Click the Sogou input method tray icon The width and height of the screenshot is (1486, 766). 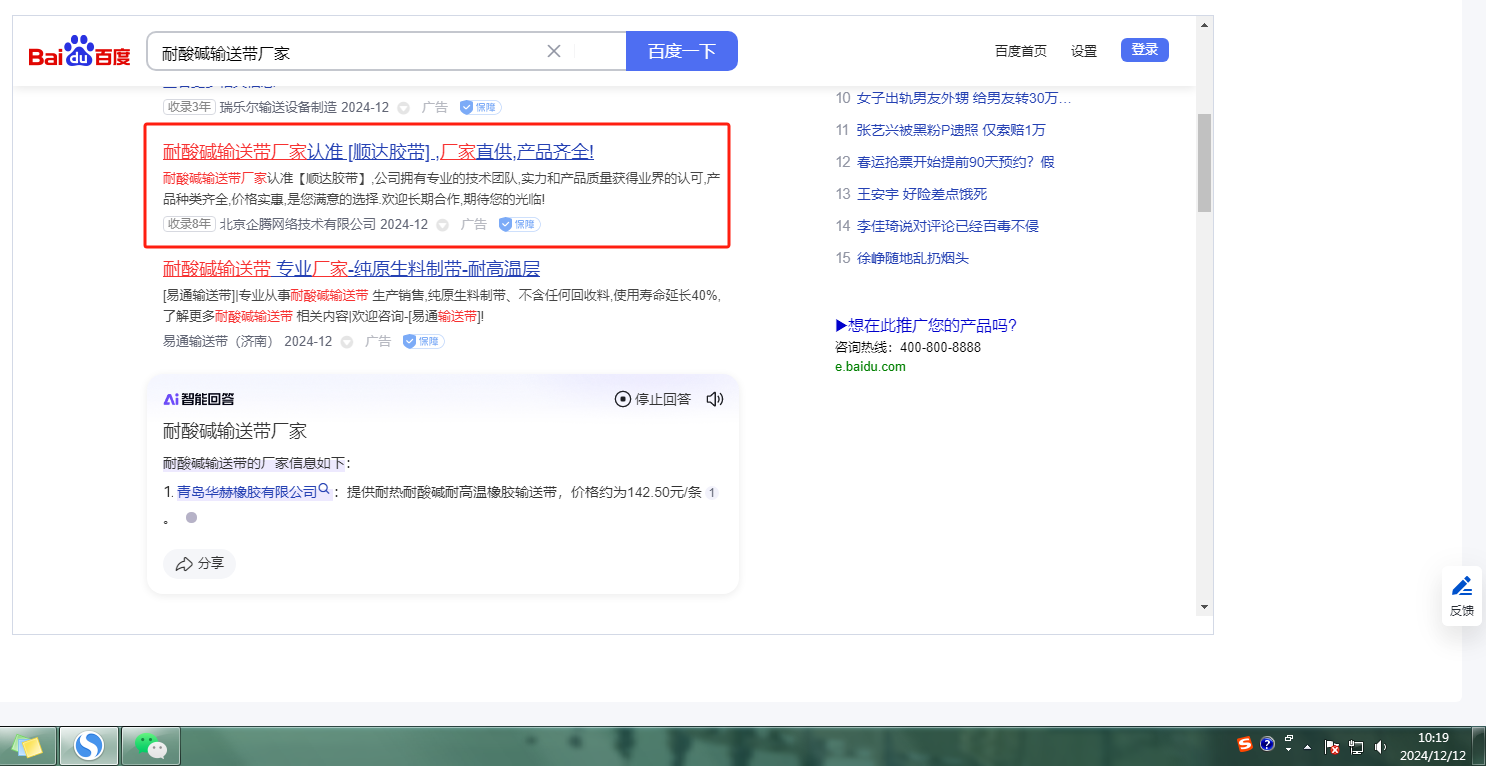[x=1245, y=745]
